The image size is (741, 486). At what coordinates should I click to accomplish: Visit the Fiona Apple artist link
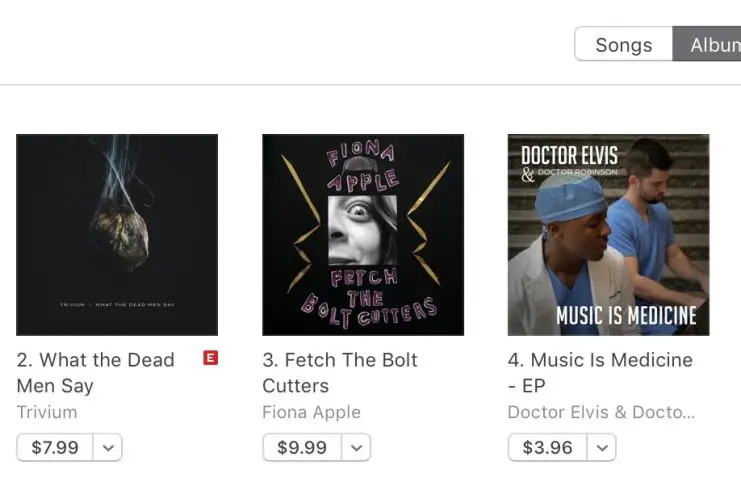pos(311,412)
